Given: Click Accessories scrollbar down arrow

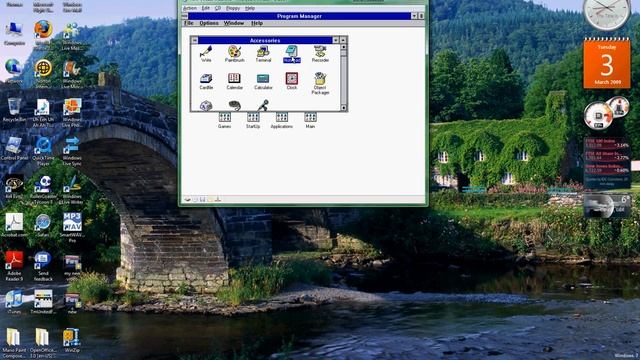Looking at the screenshot, I should (343, 108).
